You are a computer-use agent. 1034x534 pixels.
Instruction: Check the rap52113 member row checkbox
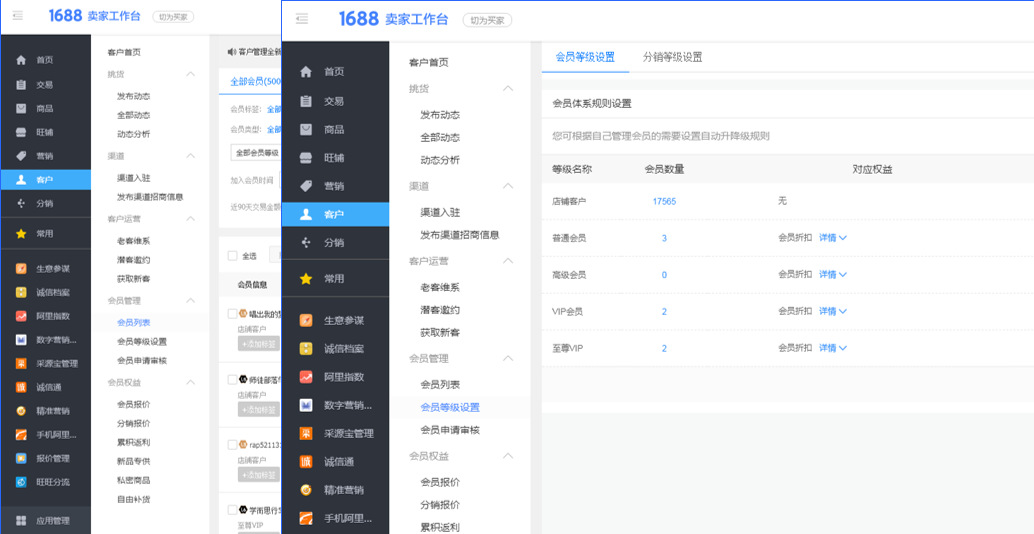[232, 444]
